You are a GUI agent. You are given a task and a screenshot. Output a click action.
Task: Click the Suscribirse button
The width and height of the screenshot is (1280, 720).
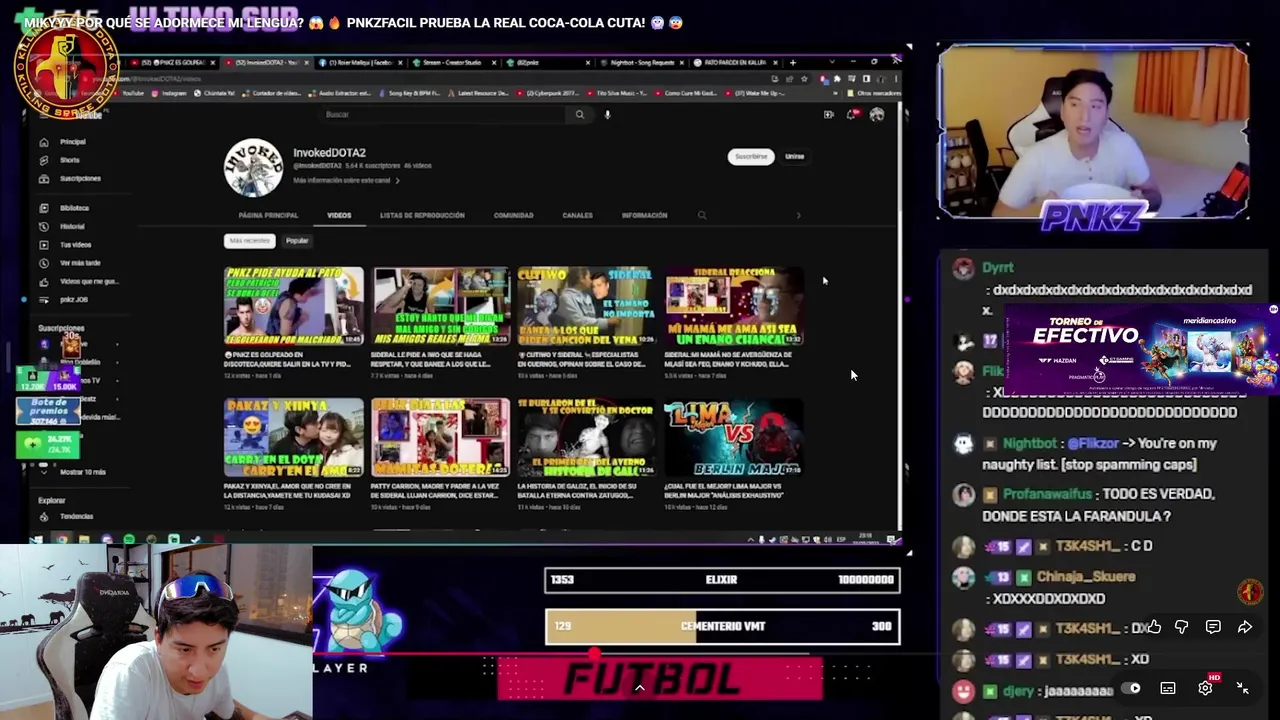click(751, 156)
